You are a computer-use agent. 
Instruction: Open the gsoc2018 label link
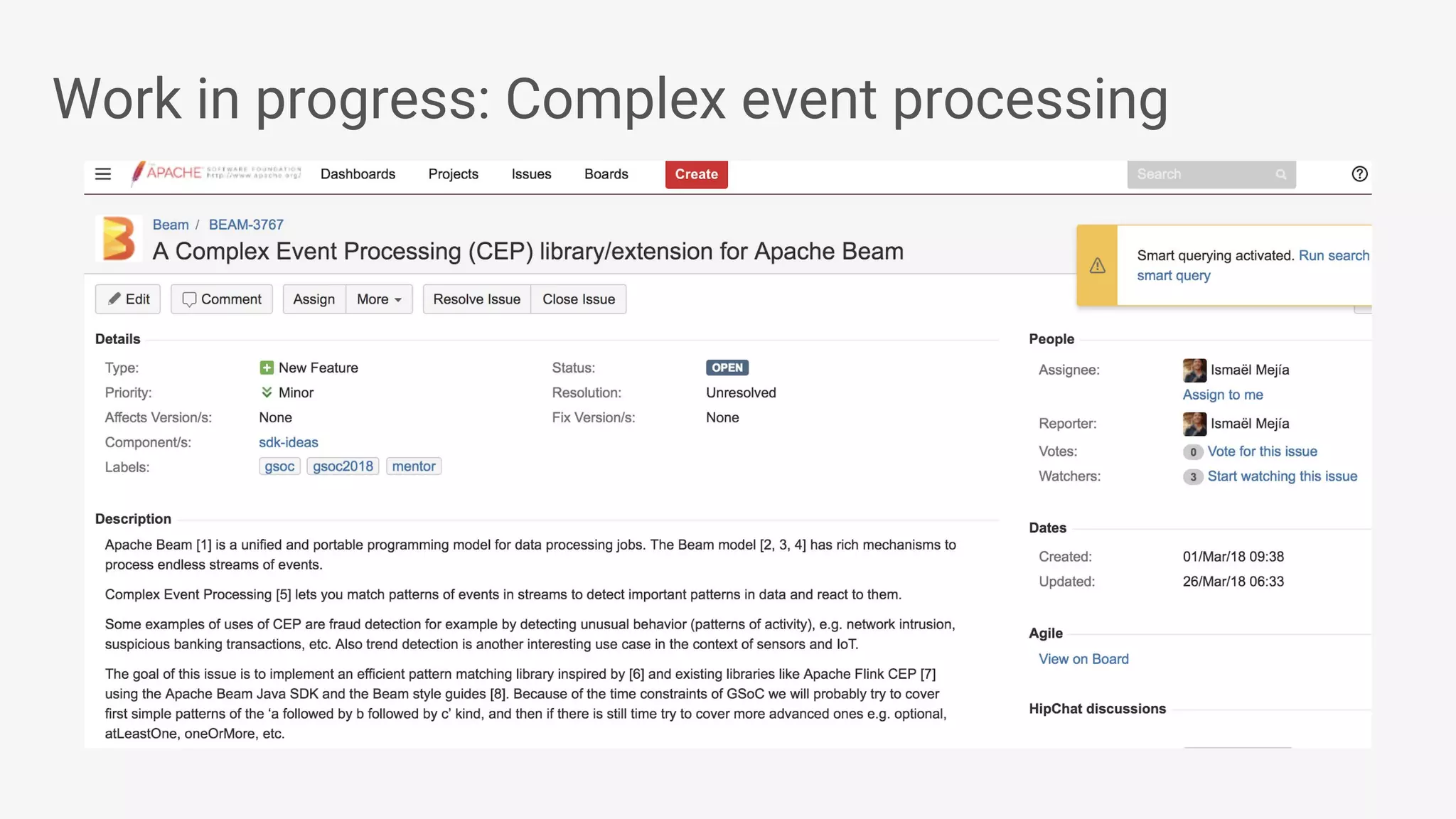[343, 466]
